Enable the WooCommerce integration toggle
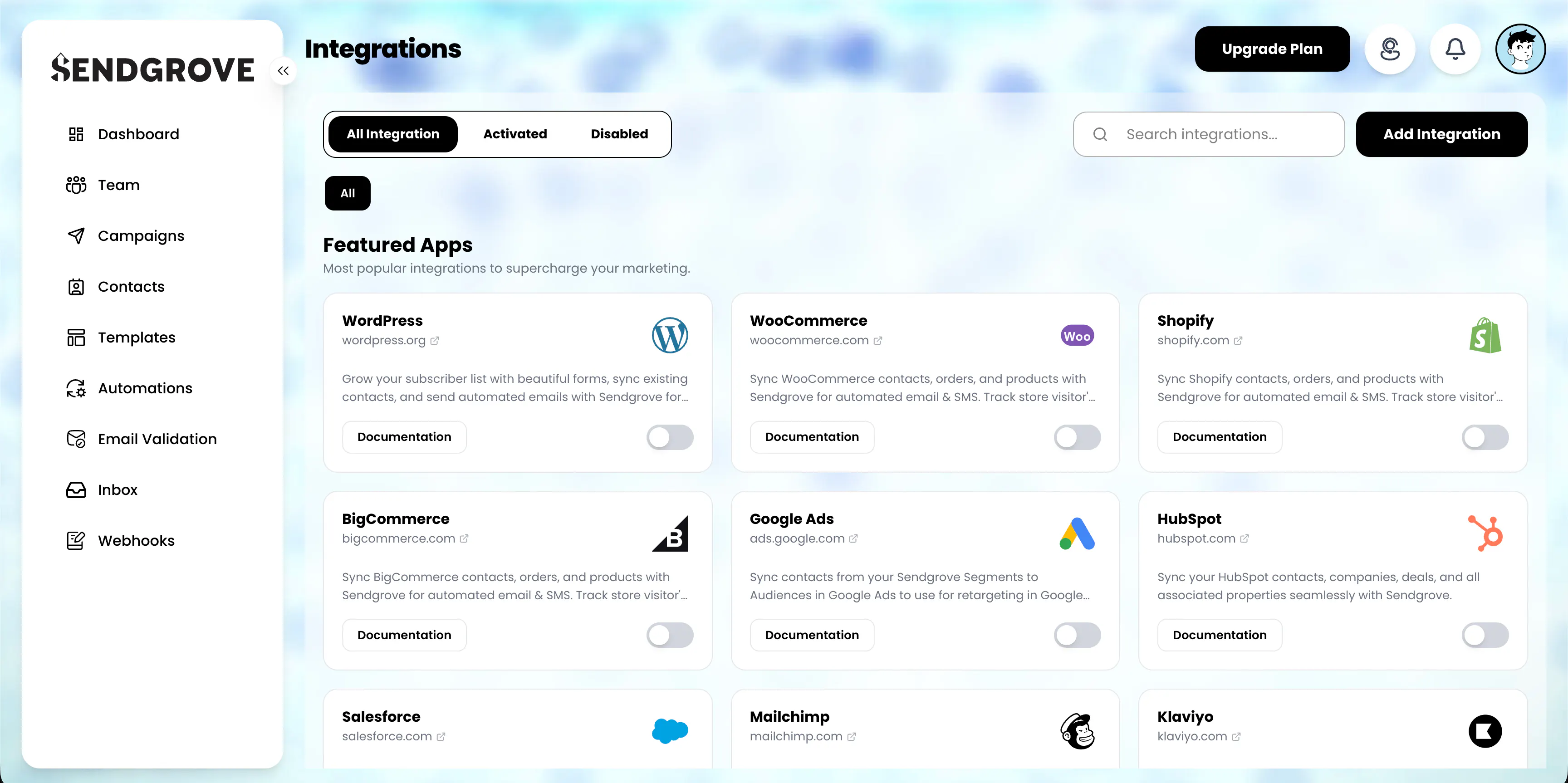The height and width of the screenshot is (783, 1568). [1078, 437]
